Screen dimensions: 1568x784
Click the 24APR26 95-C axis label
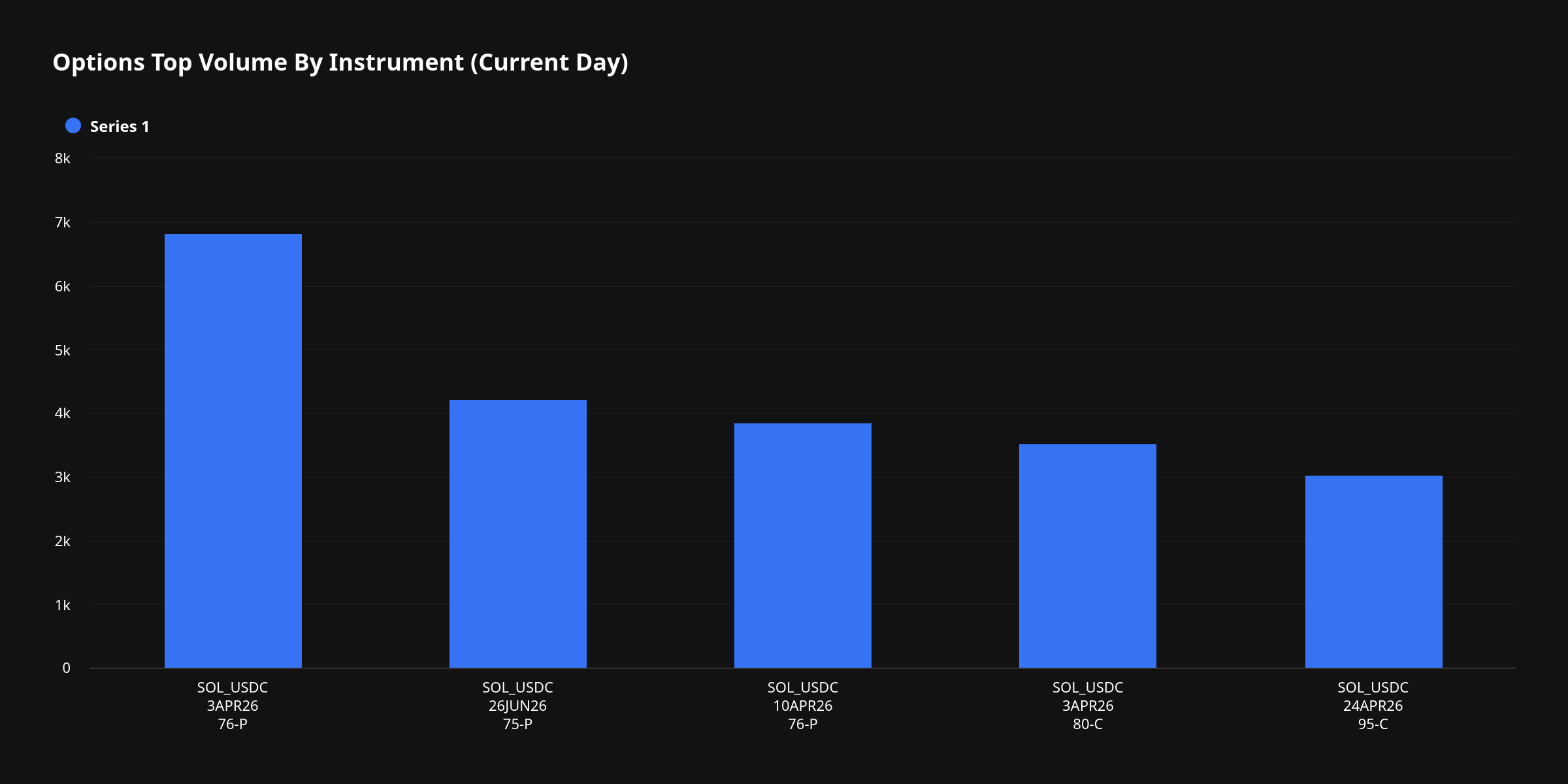pos(1373,706)
